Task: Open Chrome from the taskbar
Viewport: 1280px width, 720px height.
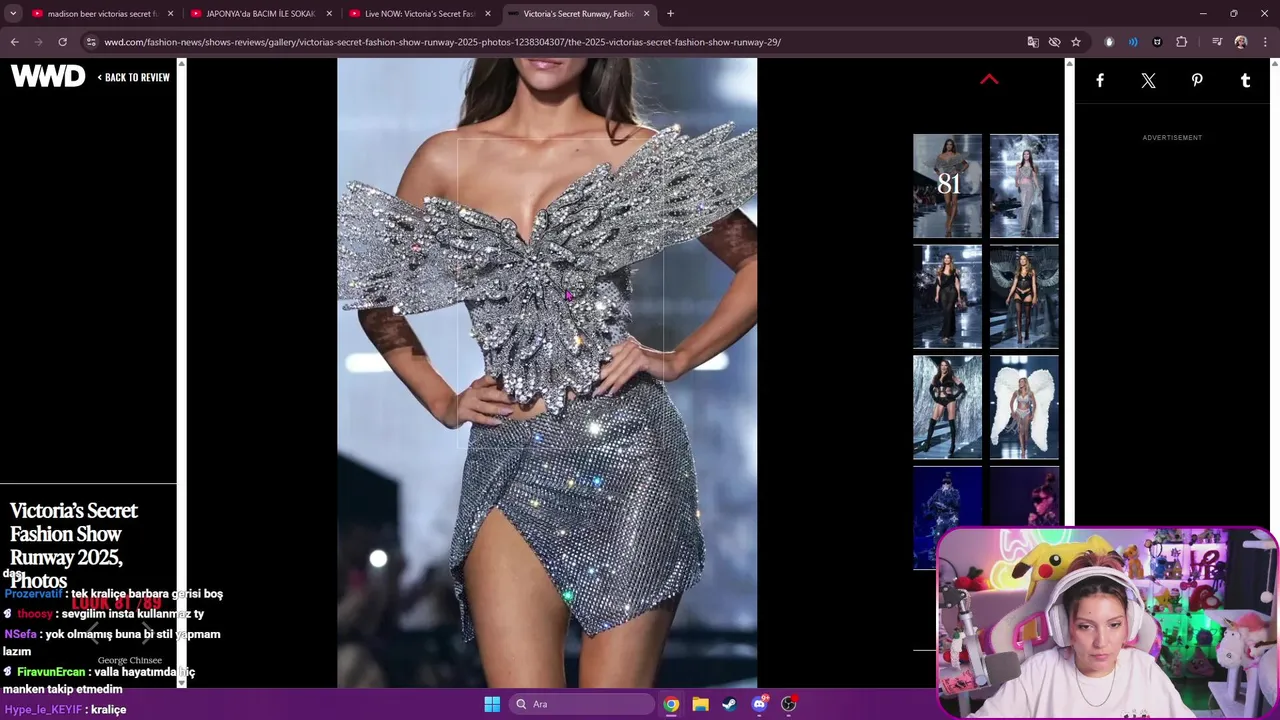Action: pyautogui.click(x=671, y=704)
